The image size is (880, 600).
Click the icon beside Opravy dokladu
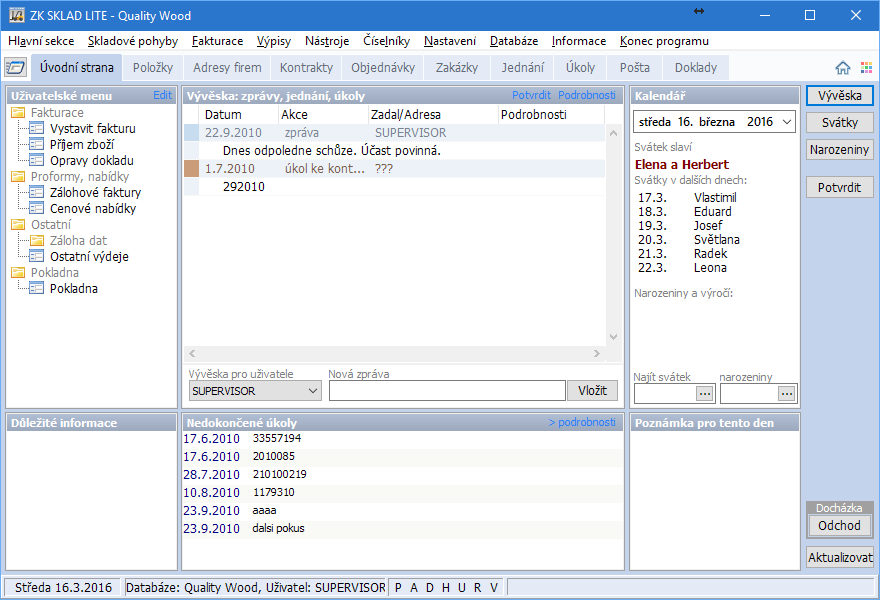point(36,160)
